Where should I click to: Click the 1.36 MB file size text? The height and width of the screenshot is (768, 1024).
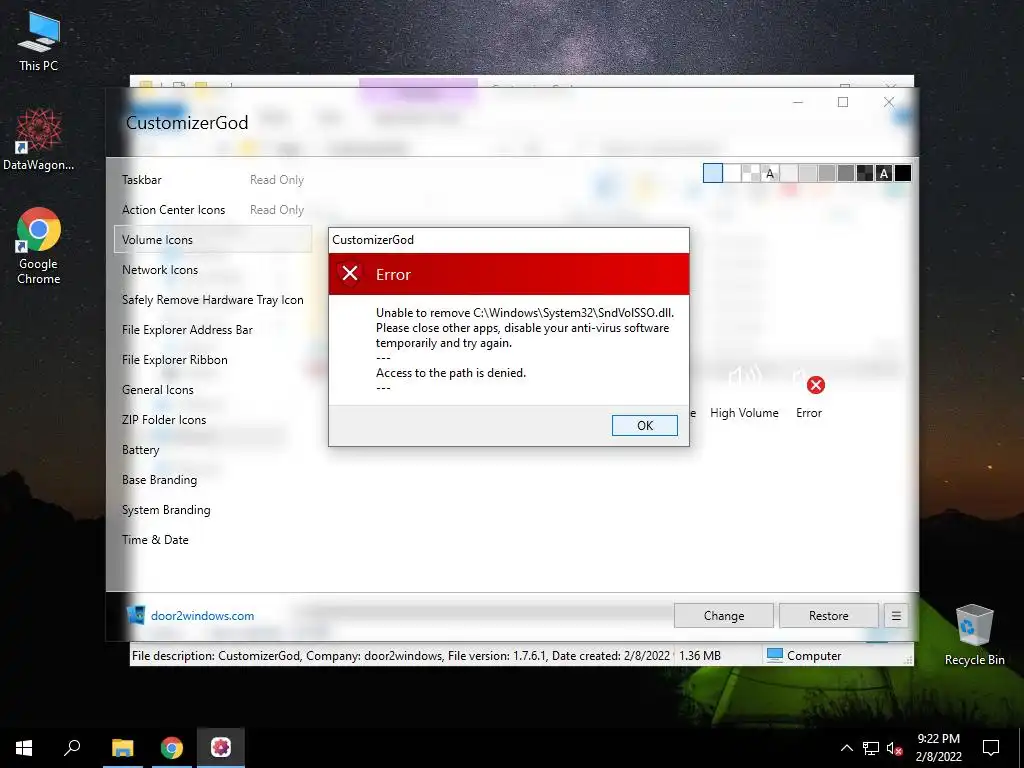pyautogui.click(x=699, y=655)
